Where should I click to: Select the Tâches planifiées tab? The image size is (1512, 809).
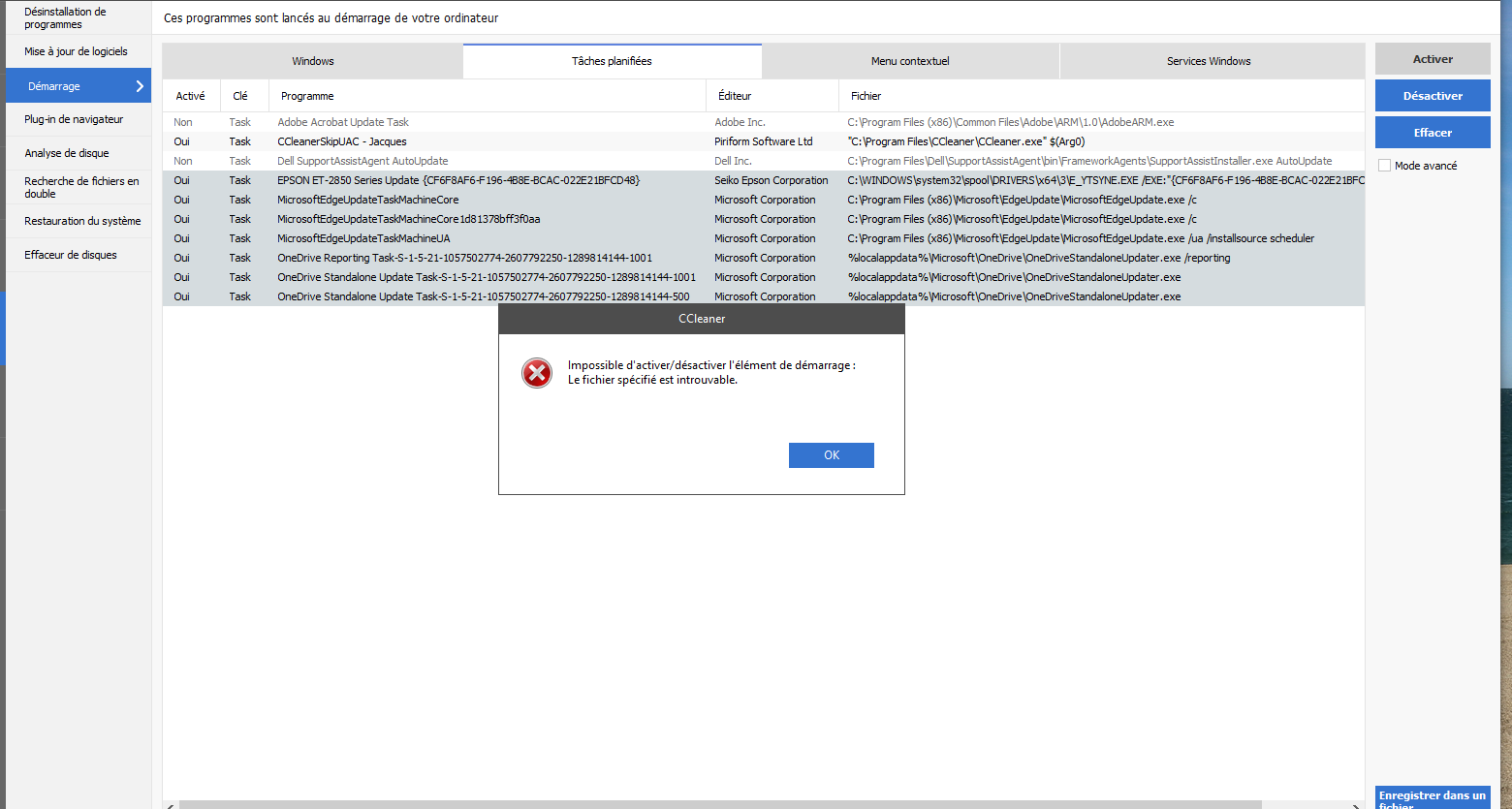(x=612, y=61)
